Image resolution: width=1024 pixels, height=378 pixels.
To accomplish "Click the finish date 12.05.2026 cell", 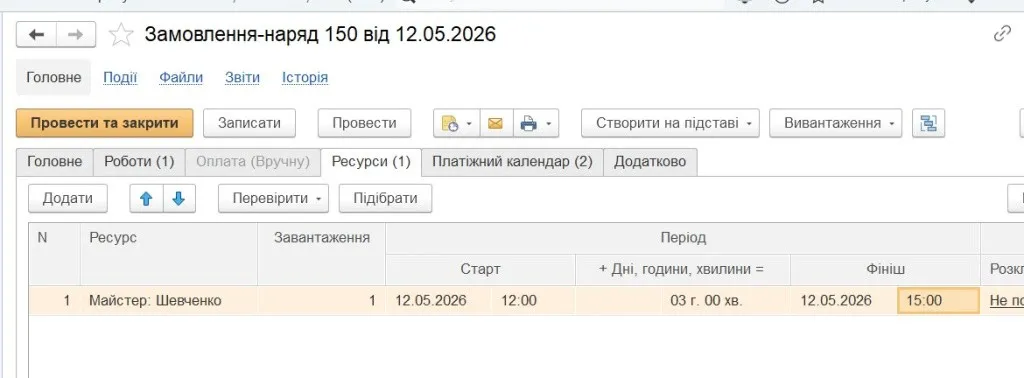I will (x=844, y=300).
